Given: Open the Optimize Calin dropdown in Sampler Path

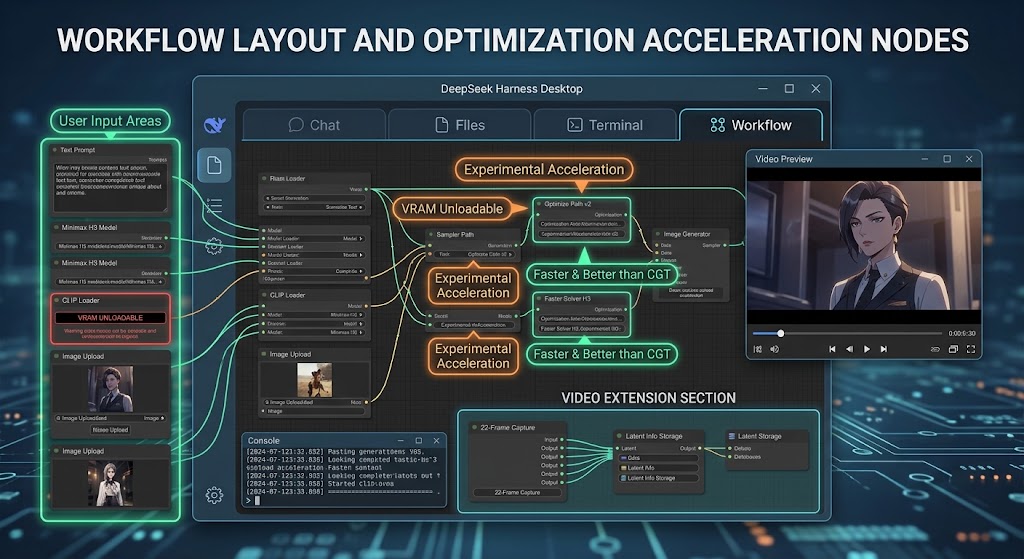Looking at the screenshot, I should pos(475,254).
